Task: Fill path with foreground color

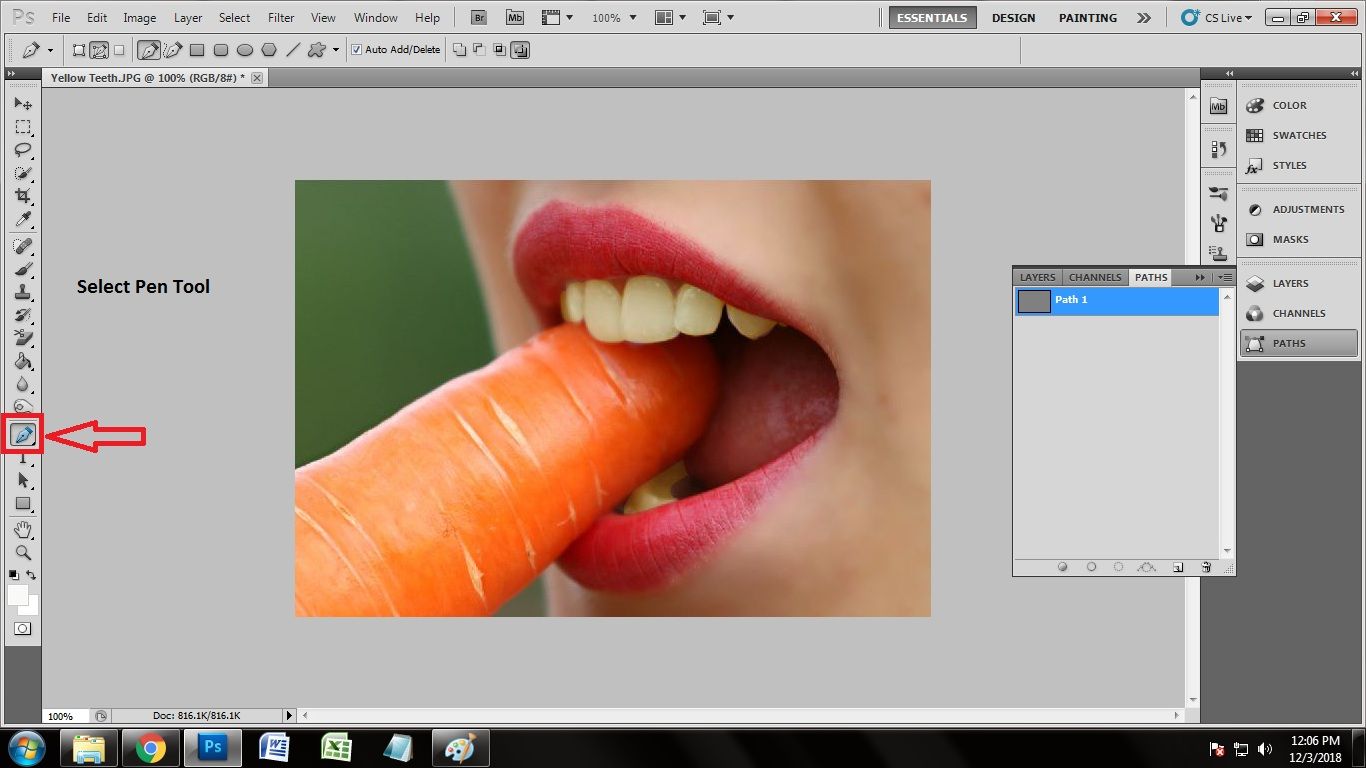Action: coord(1063,567)
